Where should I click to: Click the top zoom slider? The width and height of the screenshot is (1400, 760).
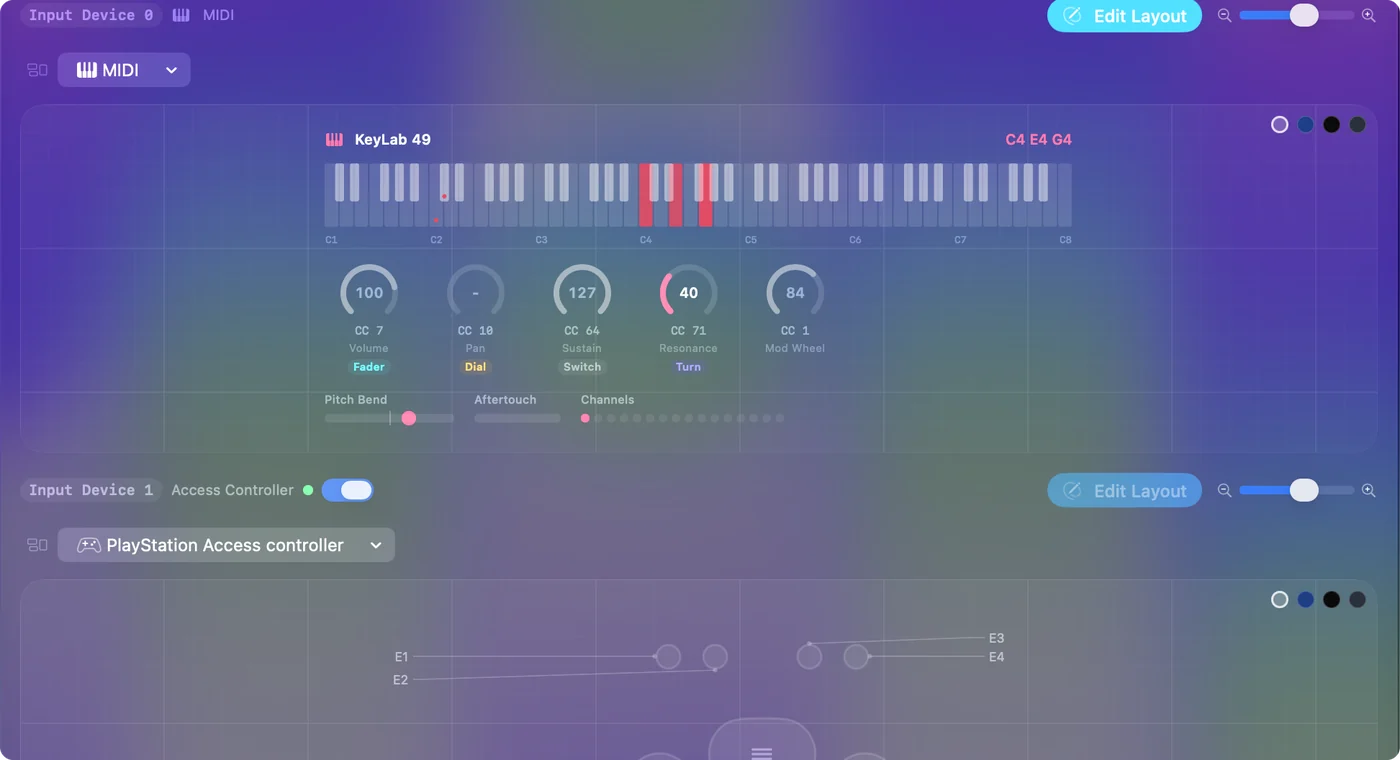tap(1296, 15)
